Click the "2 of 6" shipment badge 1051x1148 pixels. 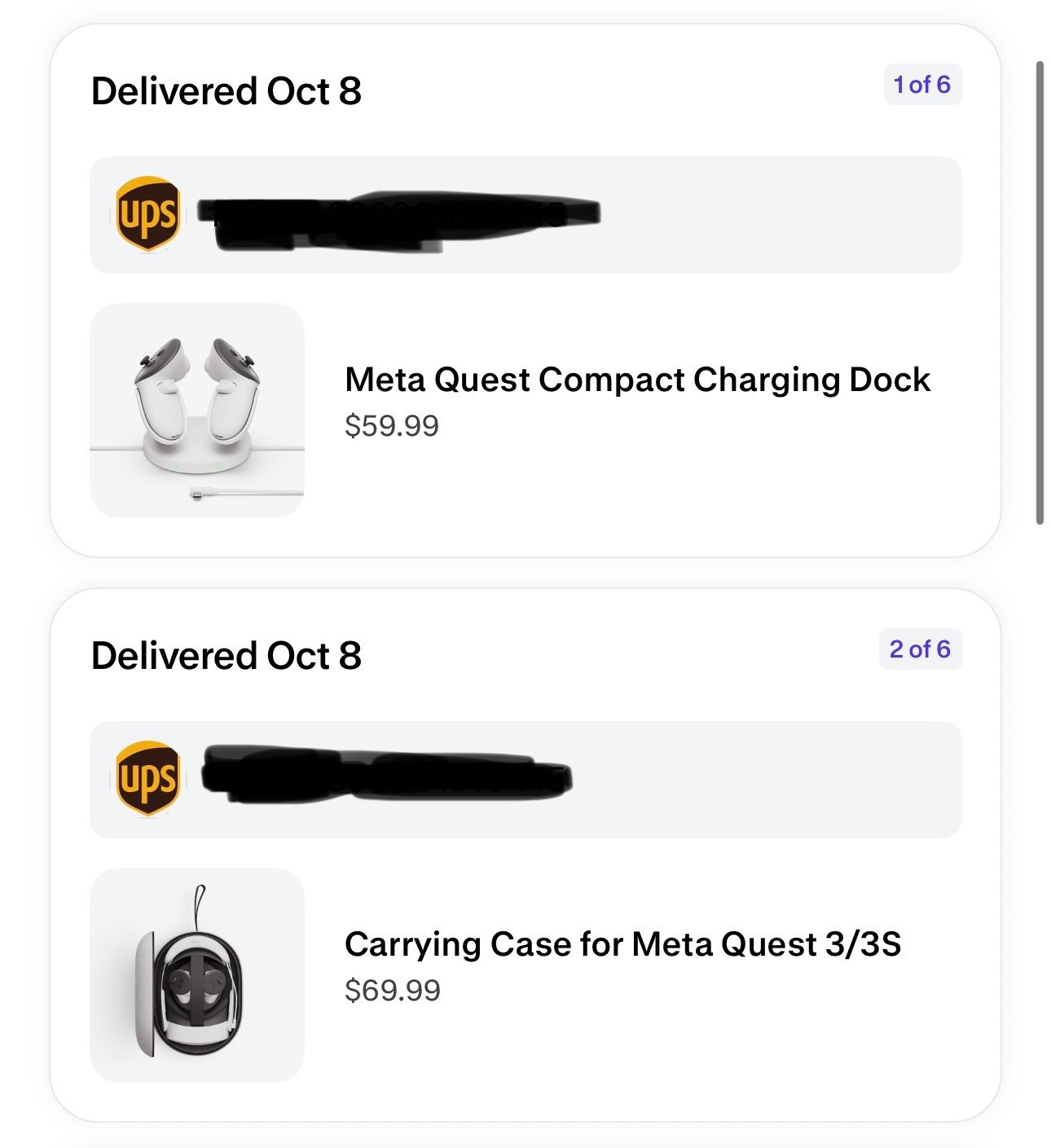[920, 649]
